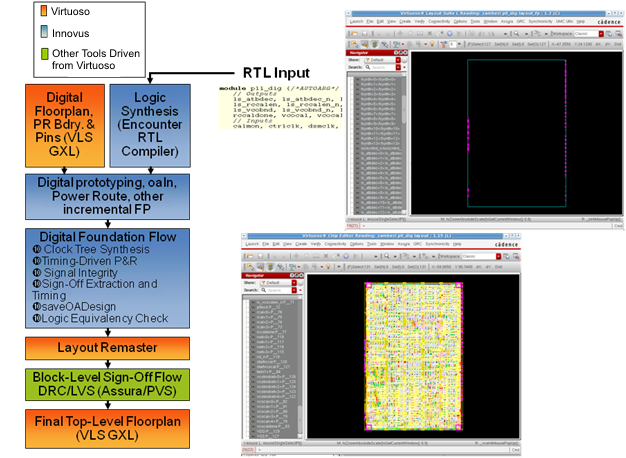Click Search field in Chip Editor Navigator
Image resolution: width=626 pixels, height=458 pixels.
pyautogui.click(x=276, y=290)
